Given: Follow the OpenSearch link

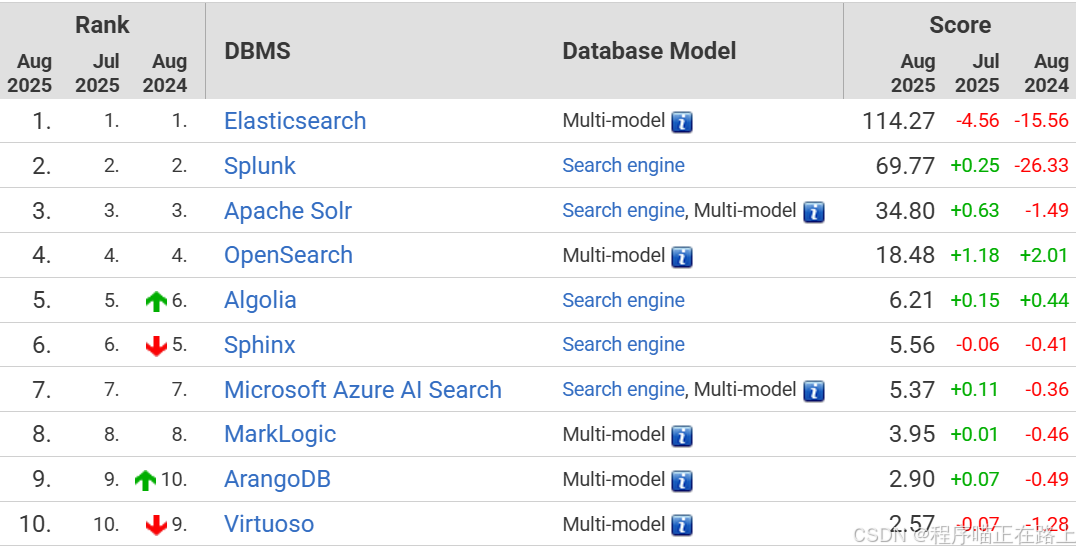Looking at the screenshot, I should [288, 255].
